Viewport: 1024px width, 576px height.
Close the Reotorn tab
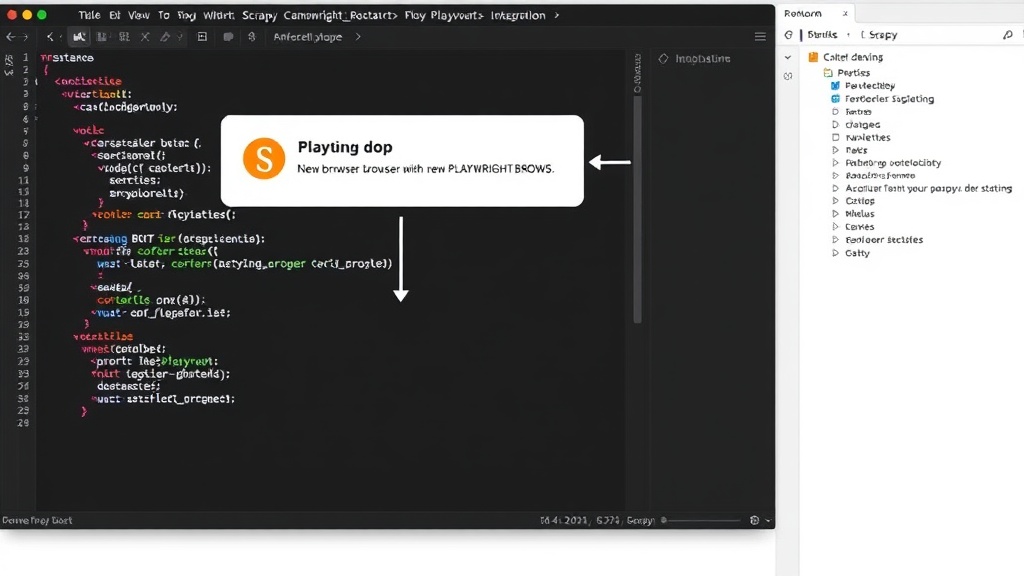845,13
